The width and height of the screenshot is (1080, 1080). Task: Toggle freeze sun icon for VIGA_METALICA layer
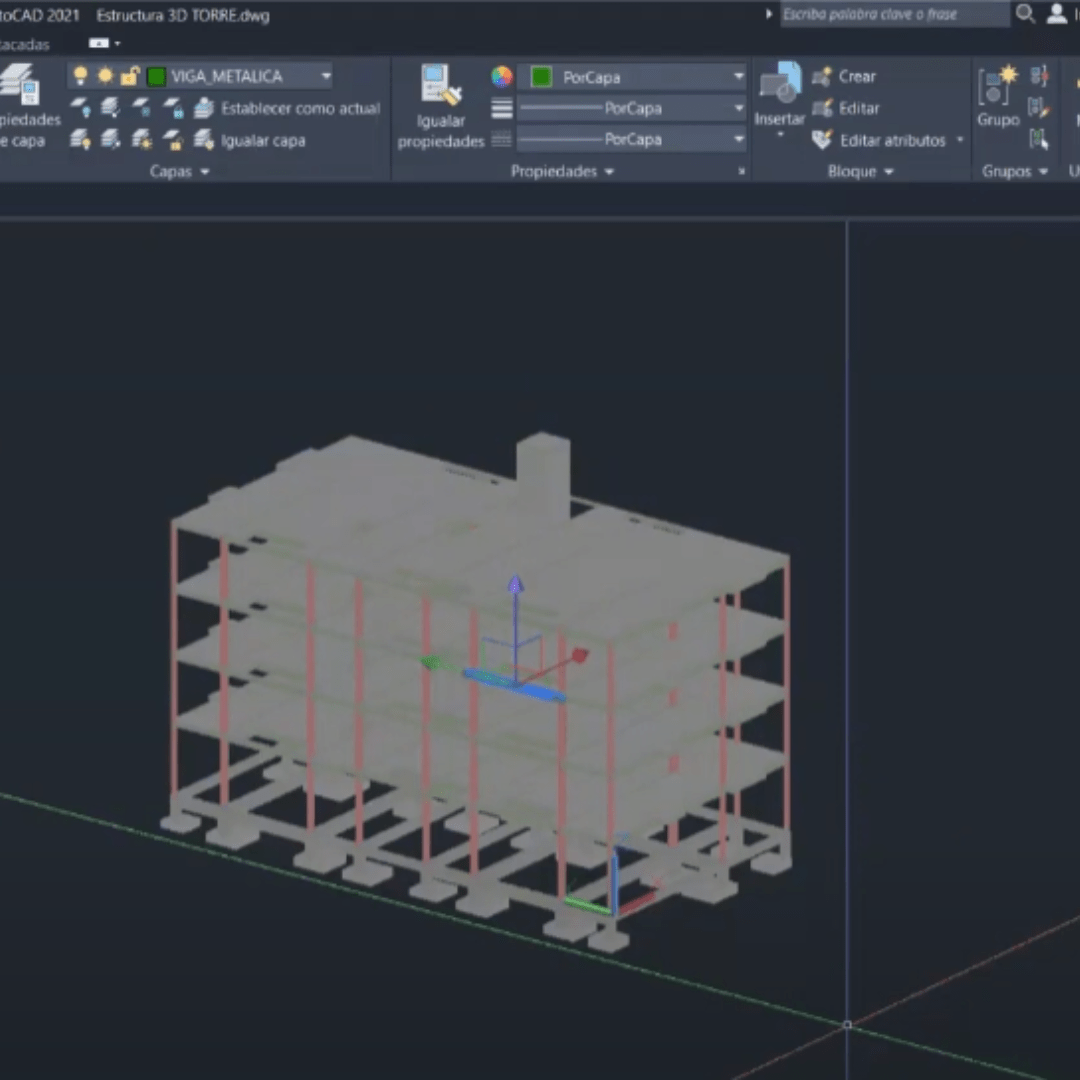pos(105,76)
